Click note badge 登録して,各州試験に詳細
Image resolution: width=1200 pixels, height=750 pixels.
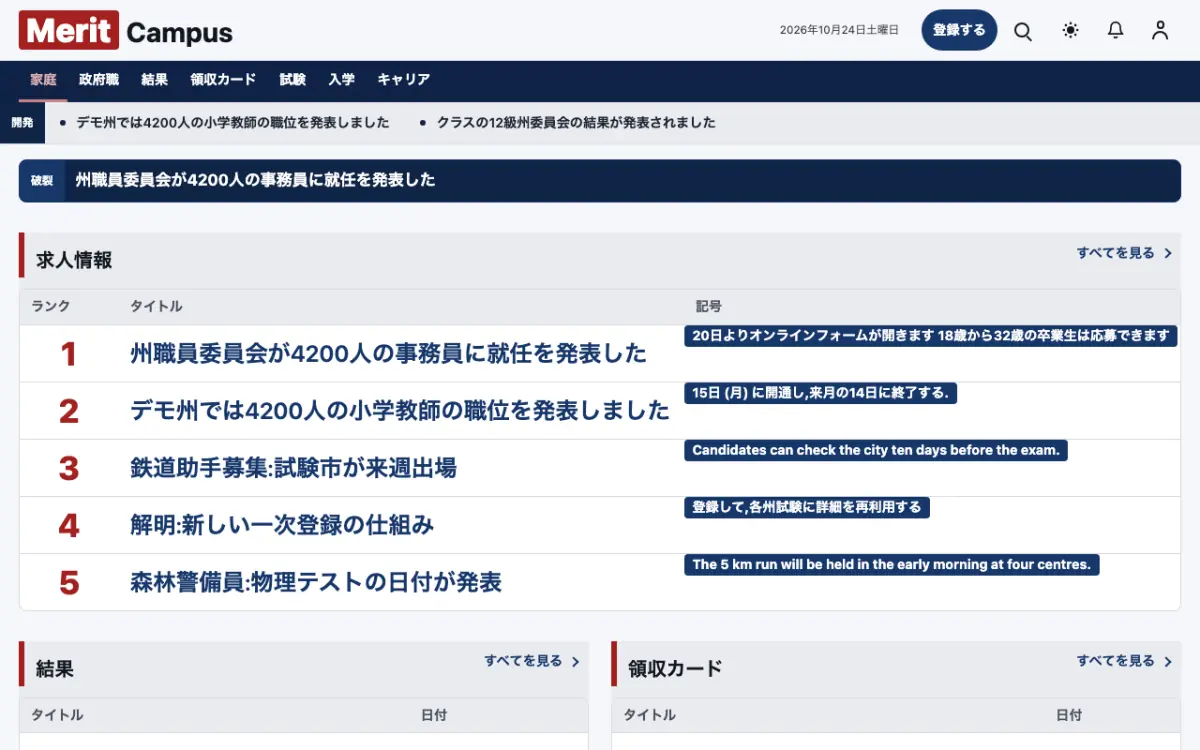click(x=807, y=507)
